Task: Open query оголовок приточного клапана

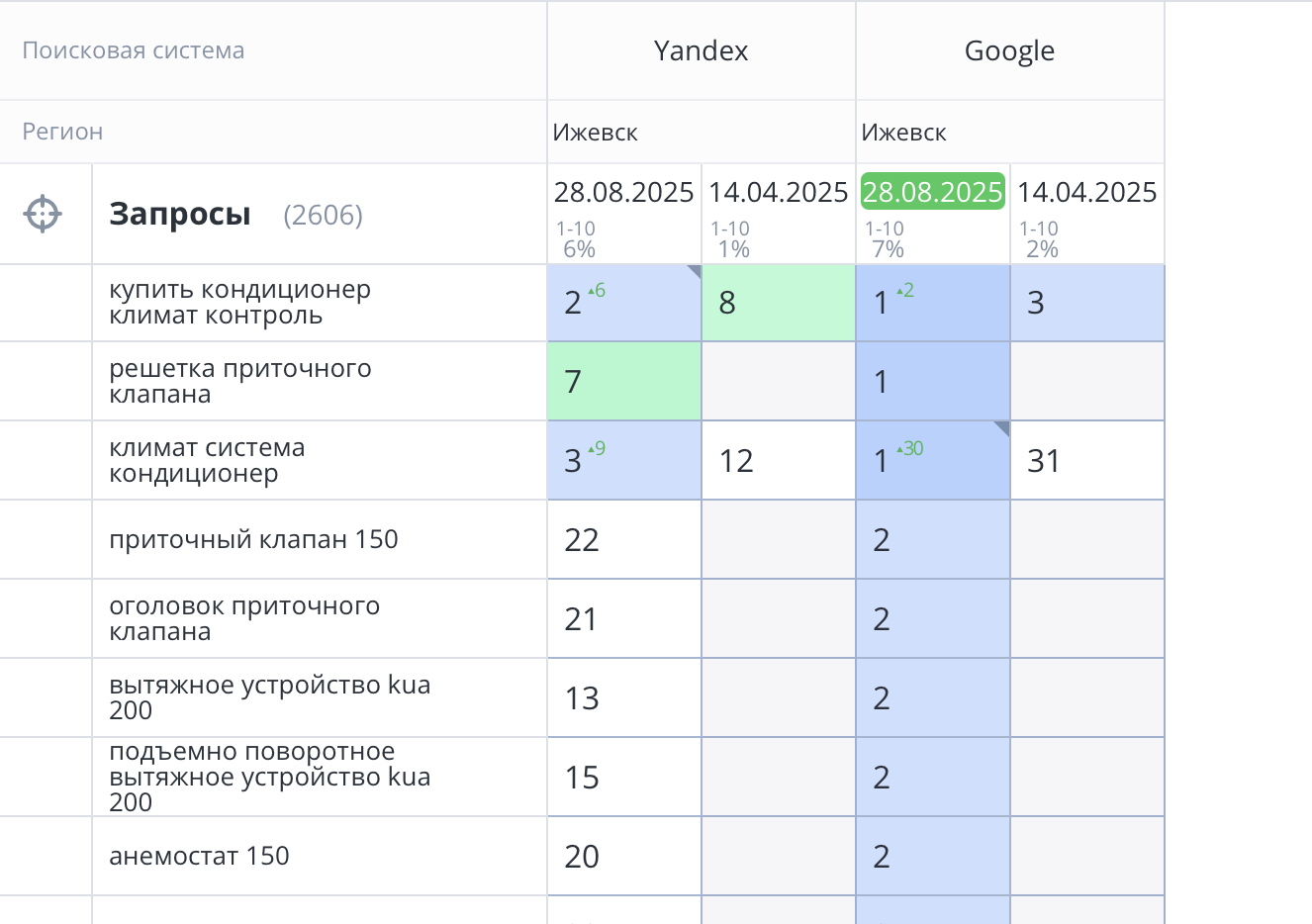Action: 244,619
